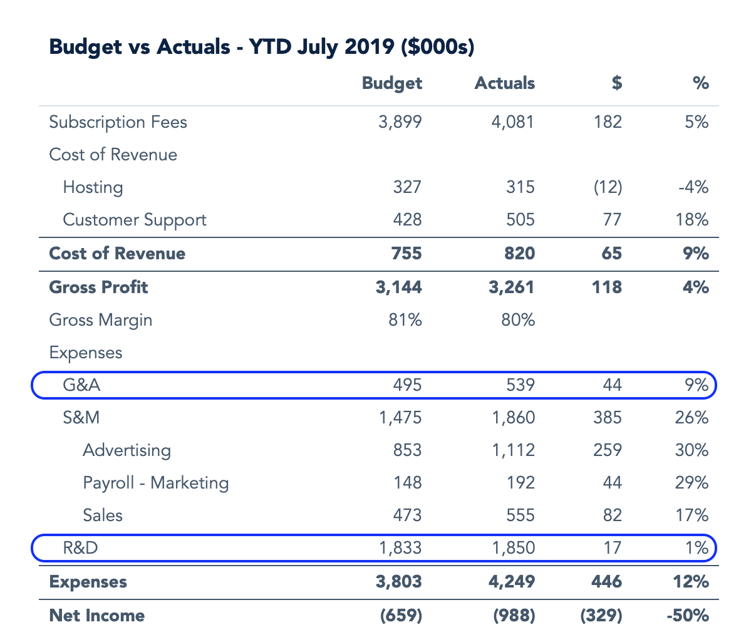Click Hosting percent -4%
This screenshot has height=642, width=751.
point(693,187)
